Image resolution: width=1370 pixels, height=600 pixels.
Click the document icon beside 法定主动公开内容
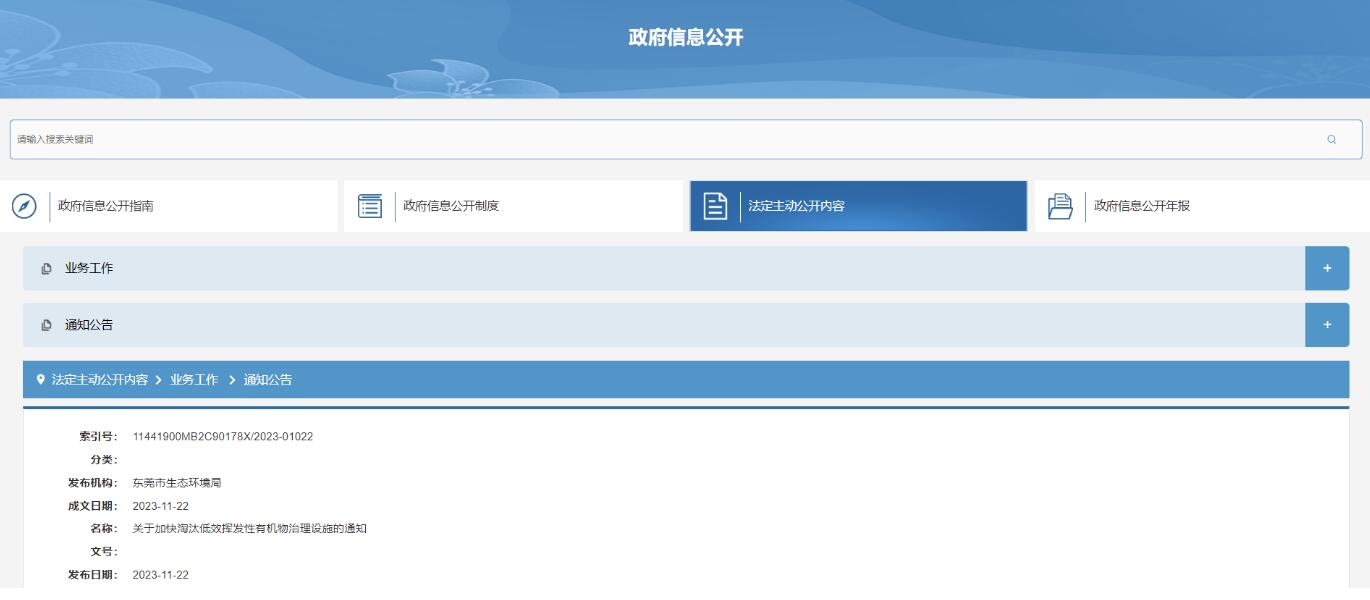[715, 206]
